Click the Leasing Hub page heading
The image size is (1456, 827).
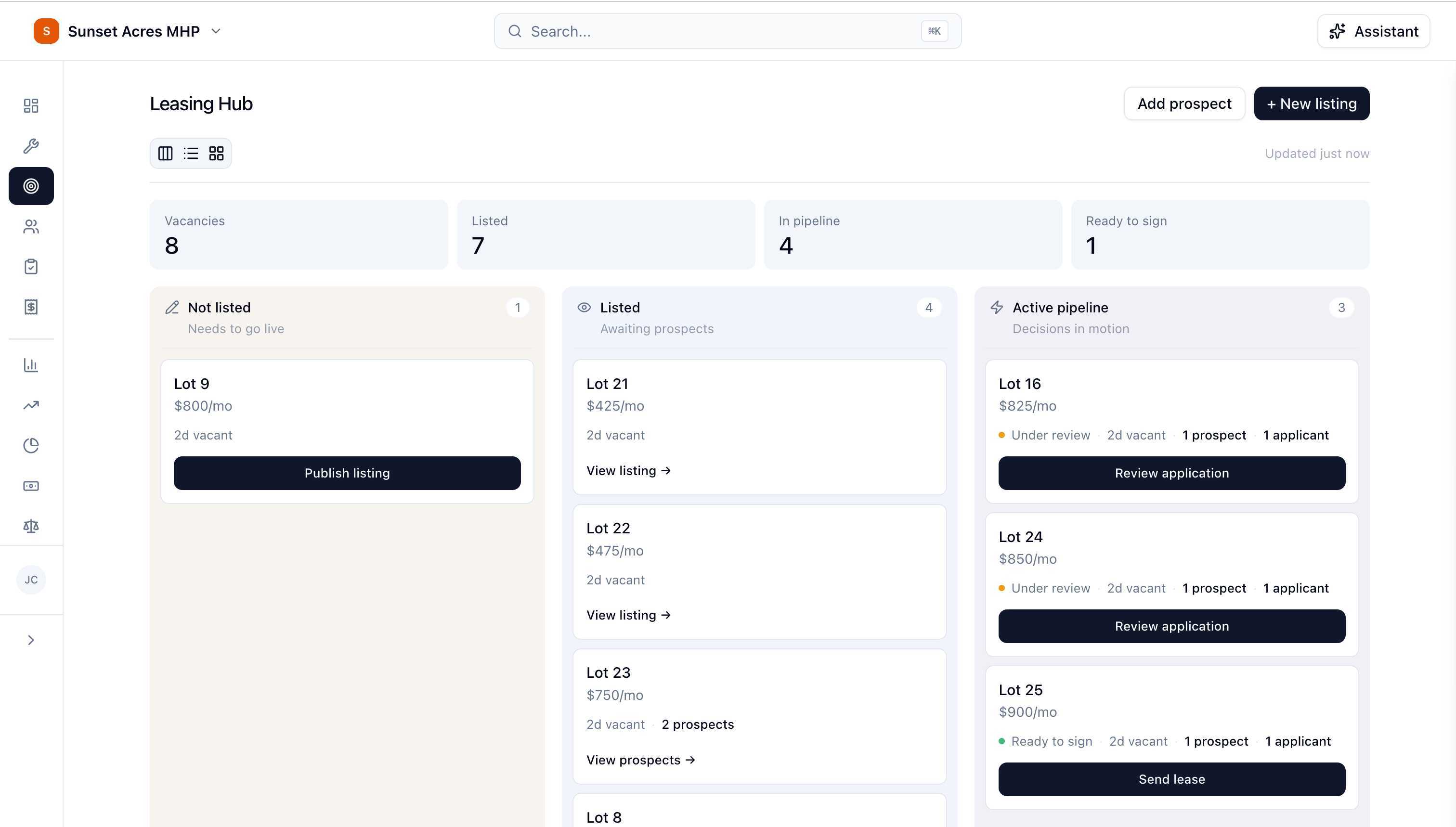pos(201,103)
